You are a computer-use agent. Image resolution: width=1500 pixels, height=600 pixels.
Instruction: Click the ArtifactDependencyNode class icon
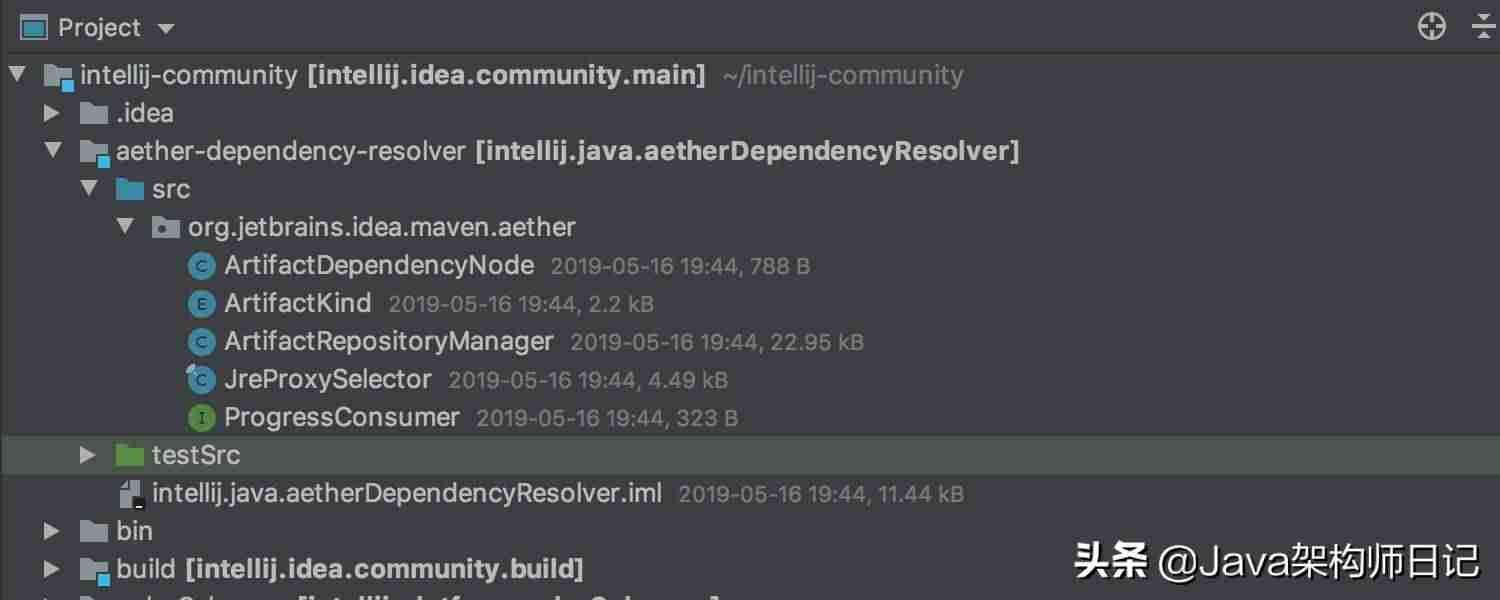202,266
